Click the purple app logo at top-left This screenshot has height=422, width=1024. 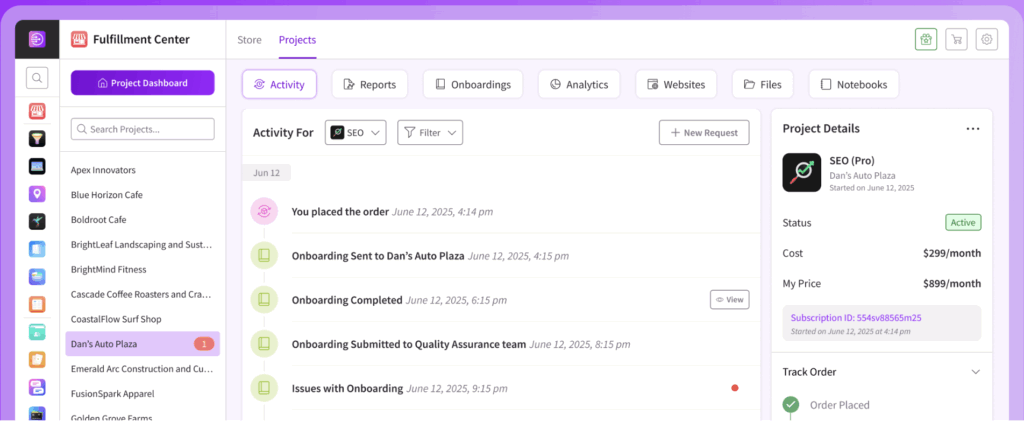pyautogui.click(x=37, y=39)
